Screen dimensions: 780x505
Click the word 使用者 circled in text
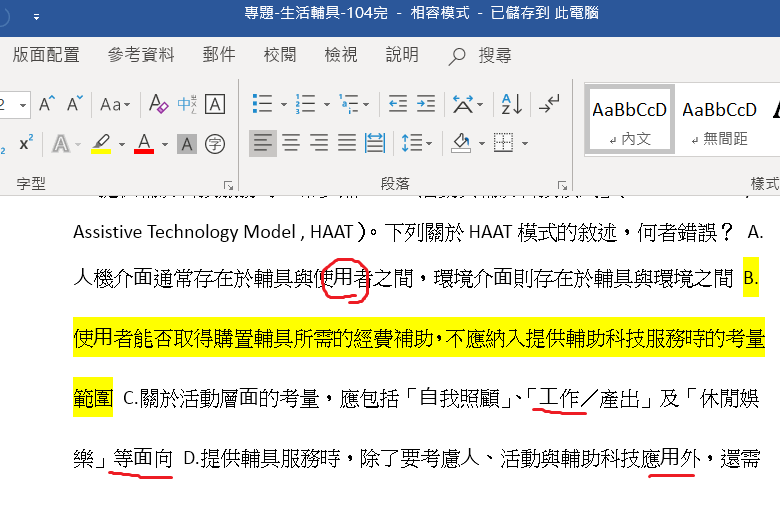[343, 278]
